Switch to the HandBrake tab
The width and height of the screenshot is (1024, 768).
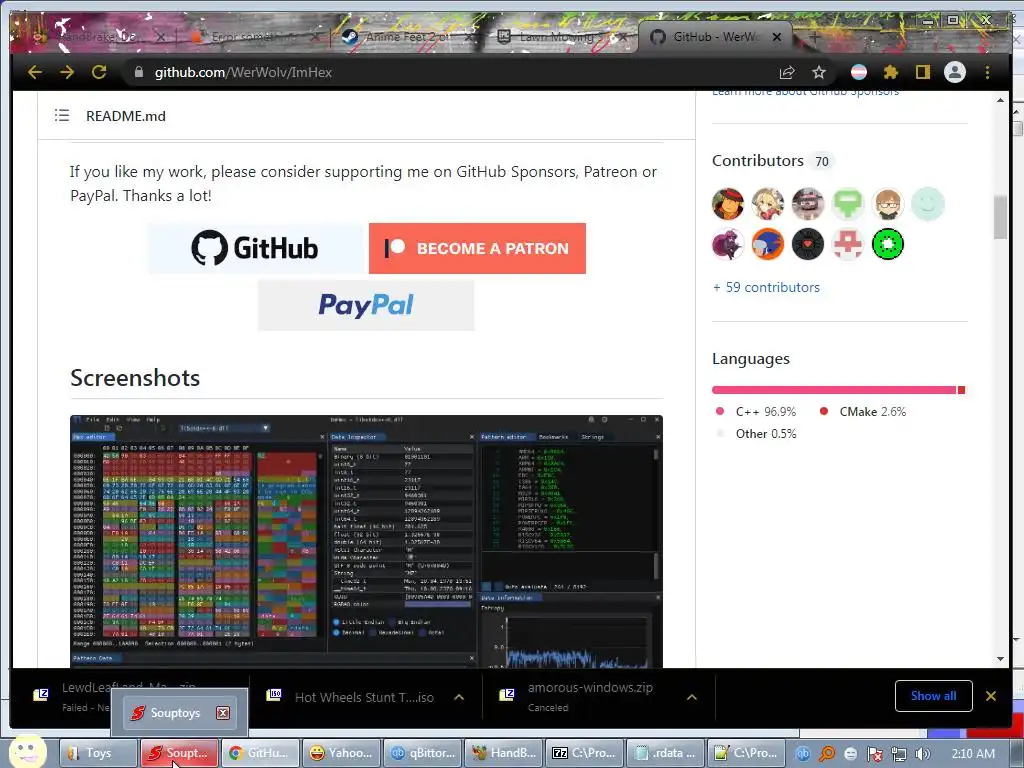click(98, 37)
